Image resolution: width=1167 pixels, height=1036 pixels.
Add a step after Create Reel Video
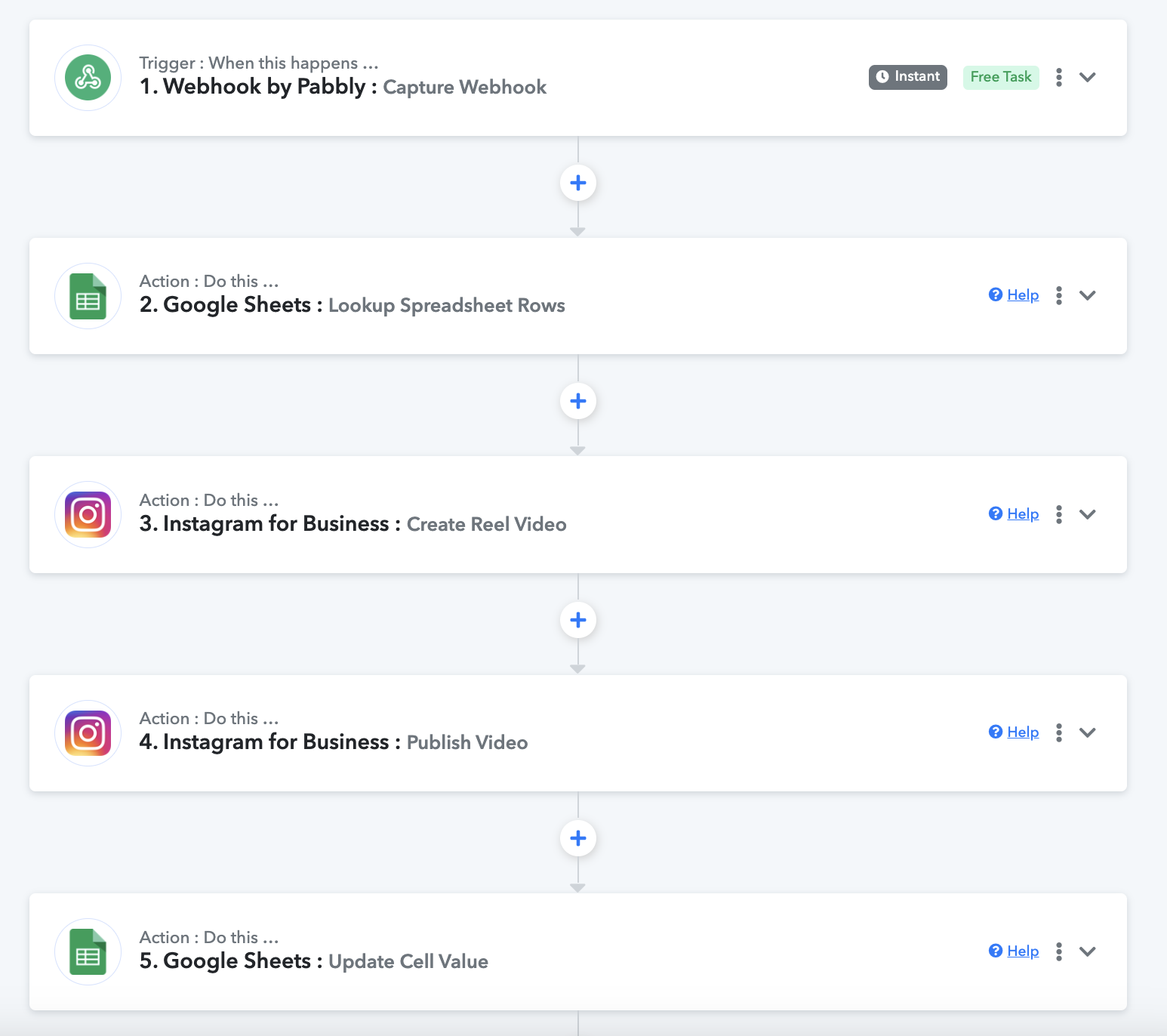pos(578,620)
